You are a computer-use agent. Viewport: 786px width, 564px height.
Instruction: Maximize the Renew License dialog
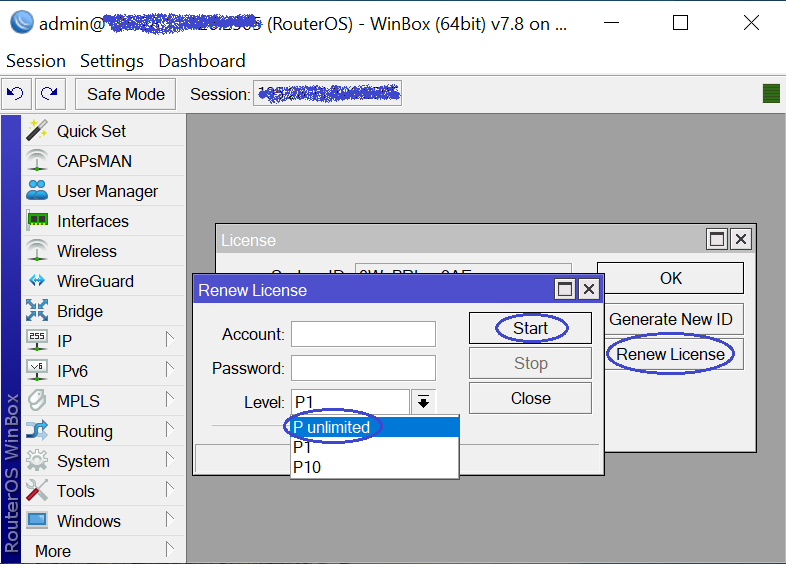point(565,289)
